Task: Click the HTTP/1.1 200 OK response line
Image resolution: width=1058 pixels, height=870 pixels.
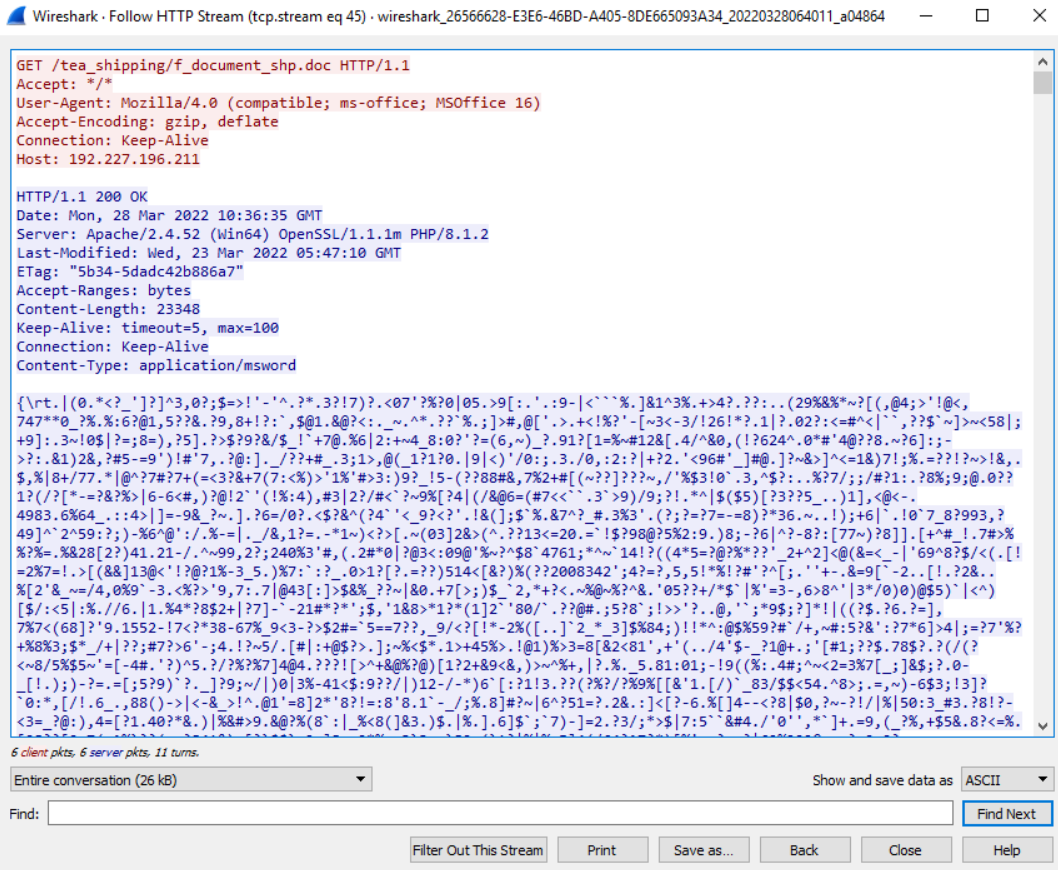Action: 82,196
